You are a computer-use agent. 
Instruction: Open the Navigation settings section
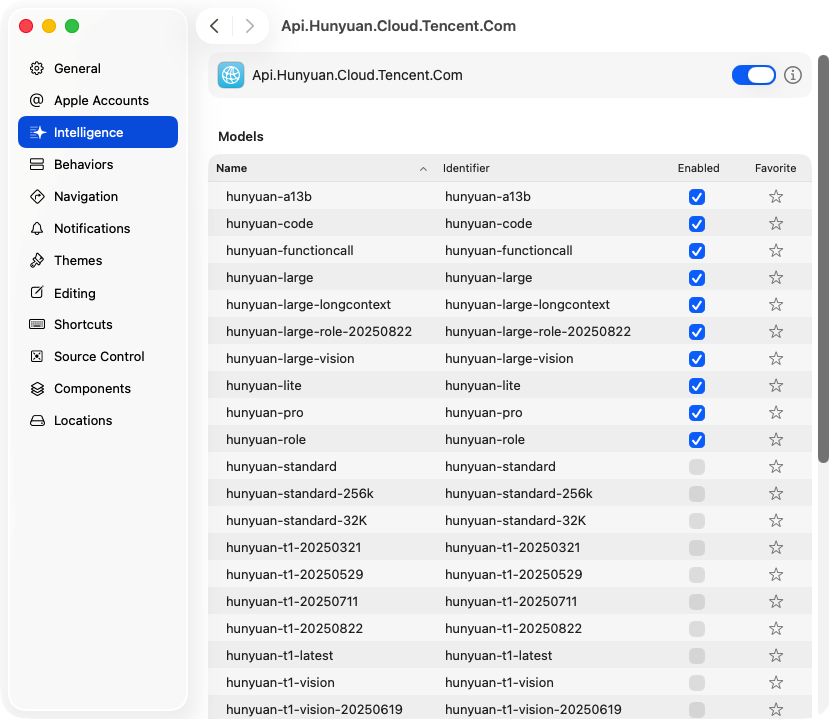(98, 196)
